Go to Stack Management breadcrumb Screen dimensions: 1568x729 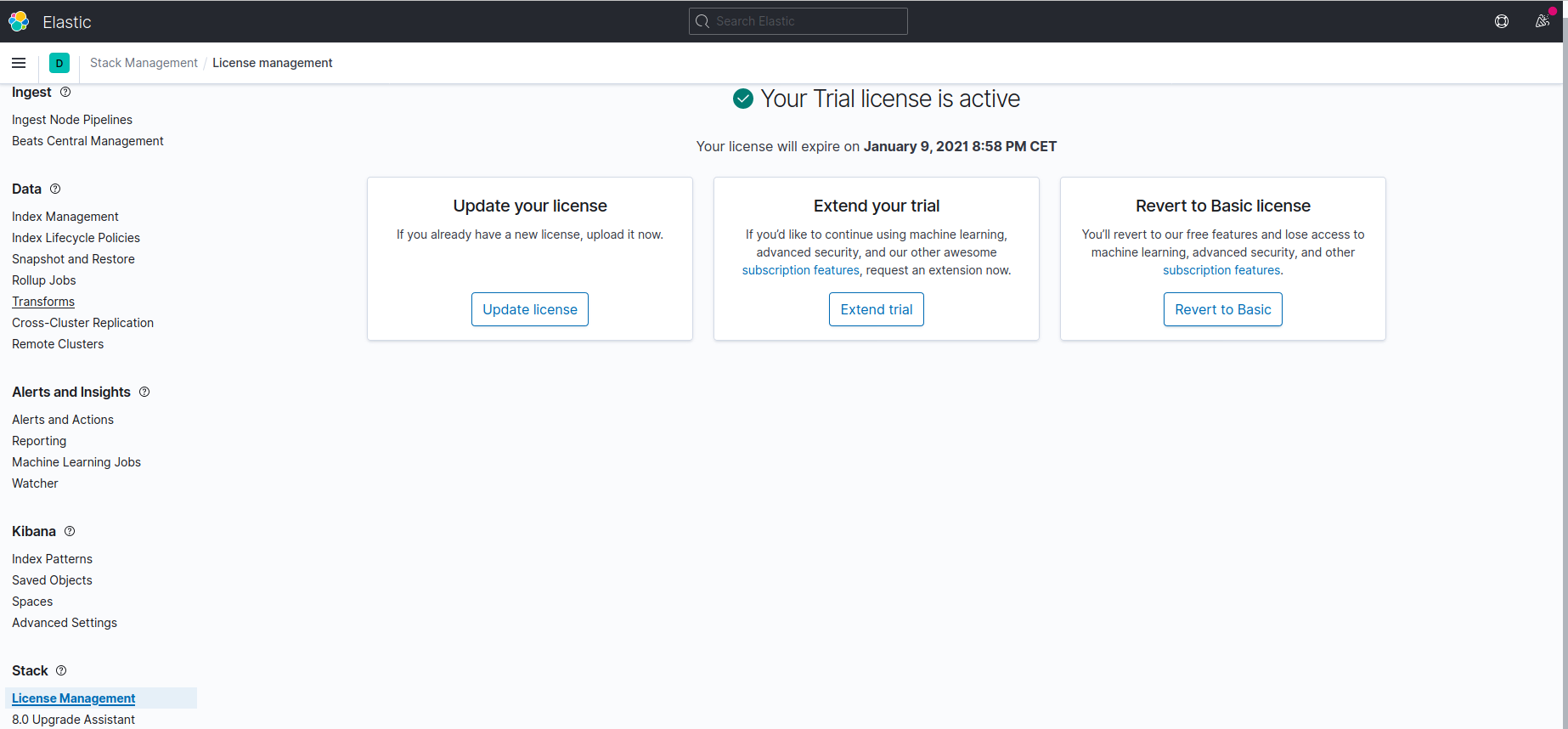(x=144, y=63)
